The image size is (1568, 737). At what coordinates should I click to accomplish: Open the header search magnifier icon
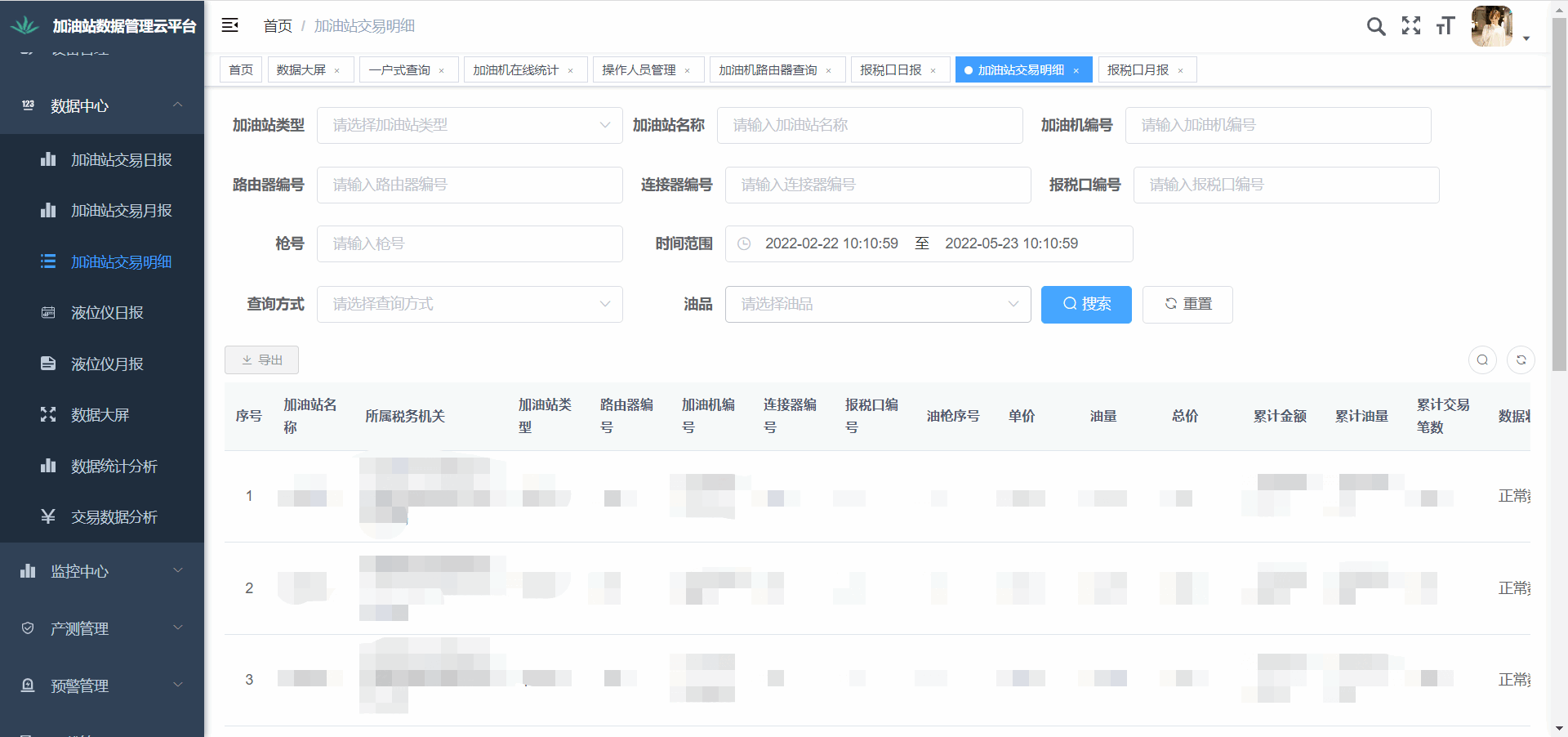click(x=1375, y=26)
